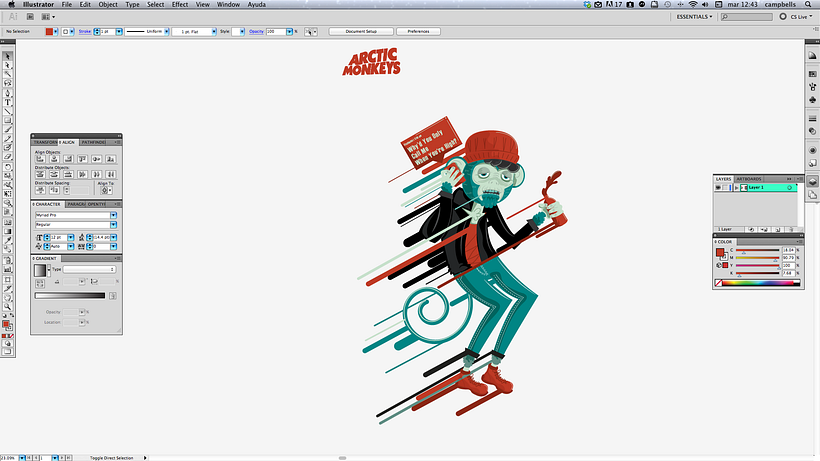Click the Opacity link in control bar

(x=256, y=31)
